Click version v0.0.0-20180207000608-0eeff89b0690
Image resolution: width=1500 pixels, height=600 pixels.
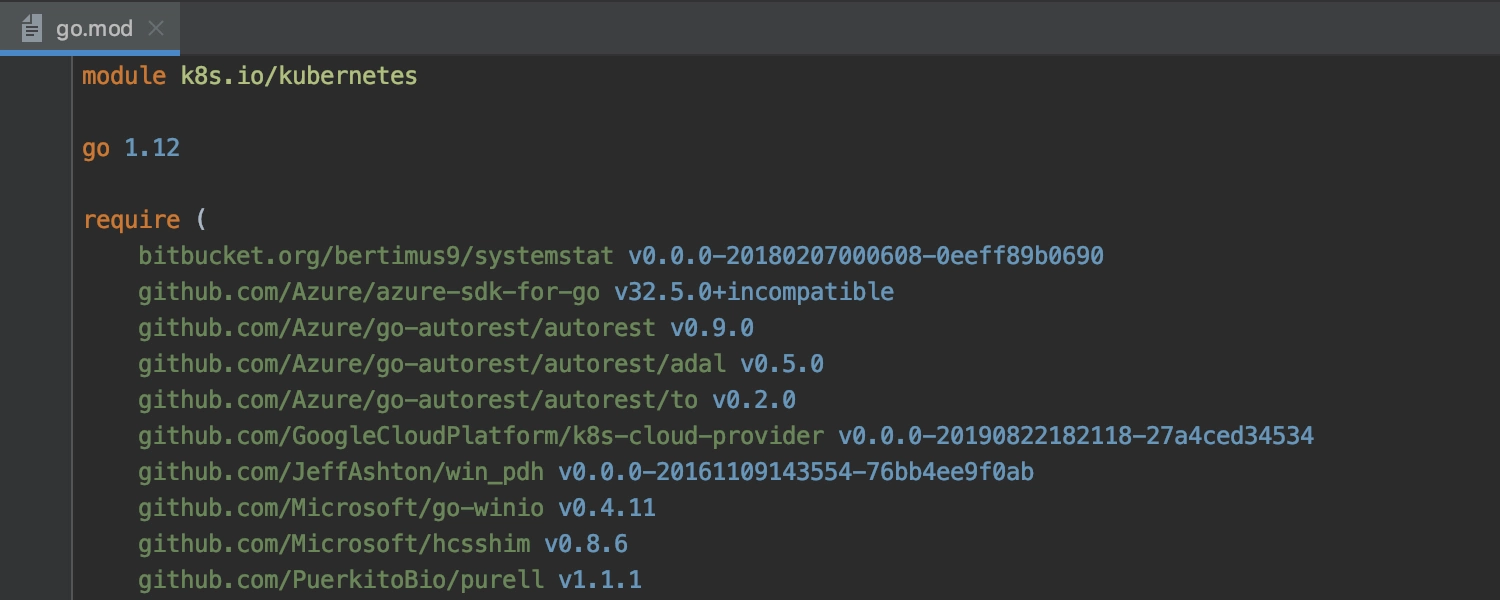click(x=866, y=256)
